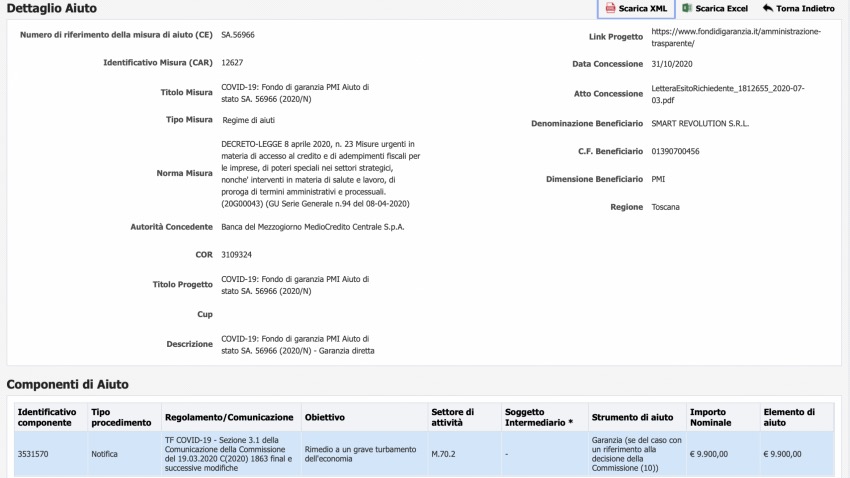Select beneficiary name SMART REVOLUTION S.R.L.

coord(700,124)
